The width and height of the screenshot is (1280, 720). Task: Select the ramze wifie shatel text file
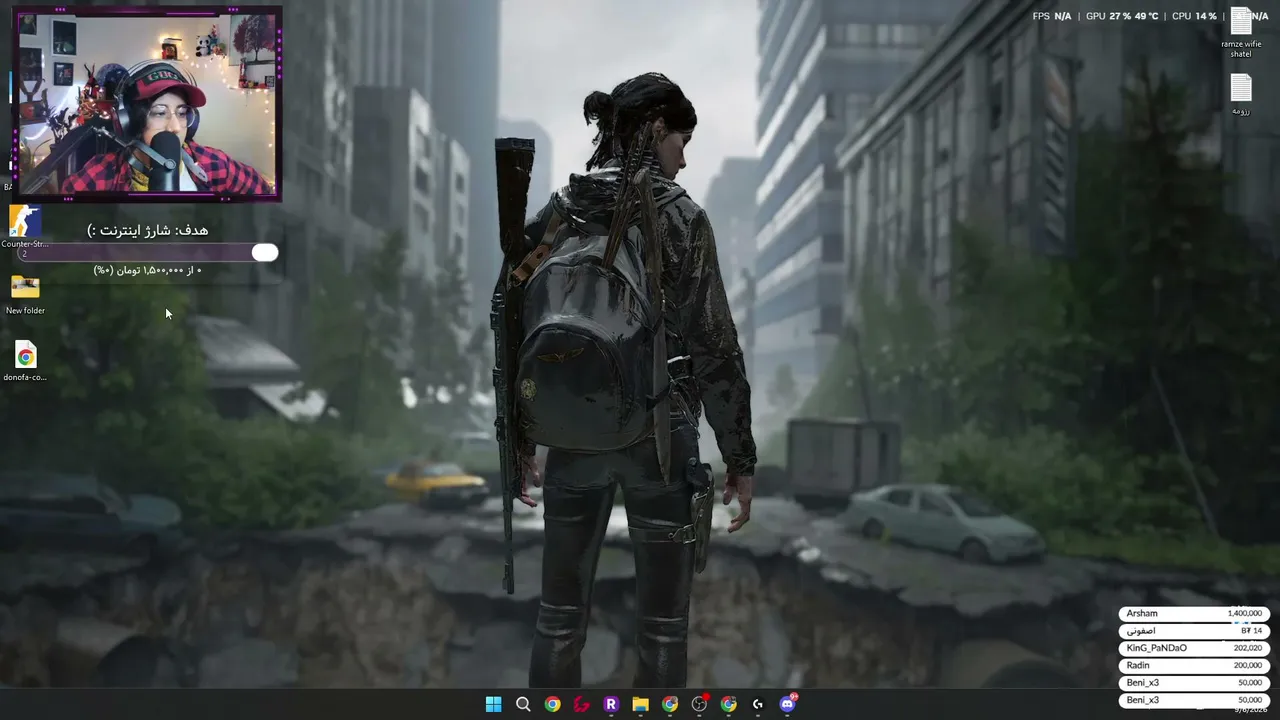(1241, 32)
